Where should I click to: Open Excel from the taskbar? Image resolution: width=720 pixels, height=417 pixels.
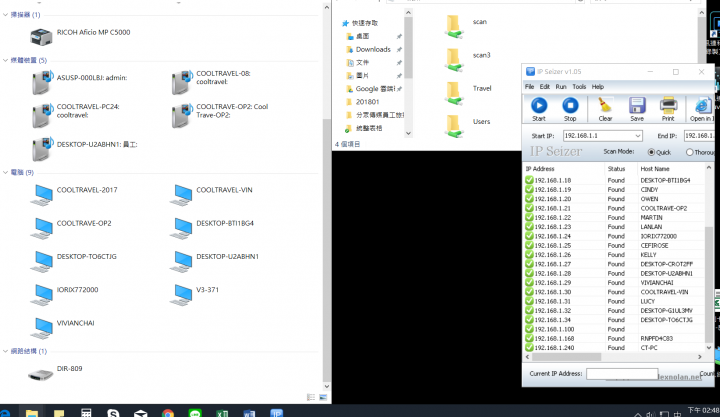(x=222, y=413)
